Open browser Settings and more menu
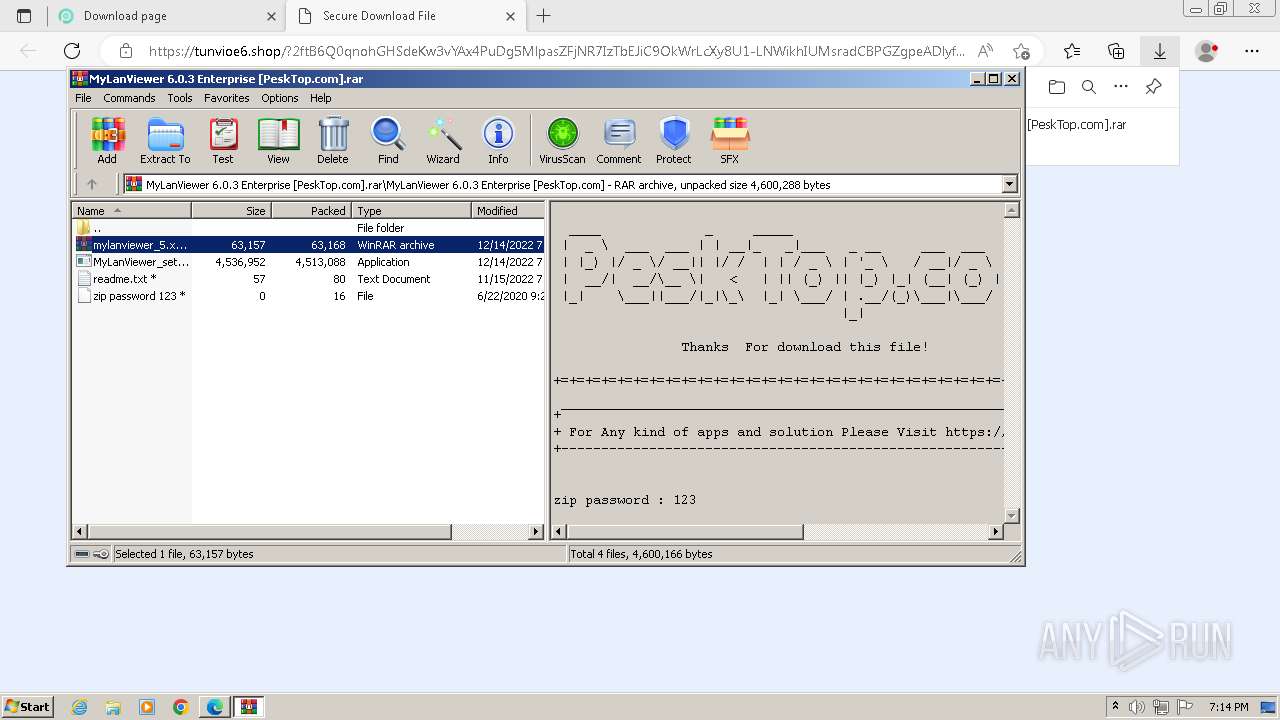The height and width of the screenshot is (720, 1280). click(x=1252, y=51)
